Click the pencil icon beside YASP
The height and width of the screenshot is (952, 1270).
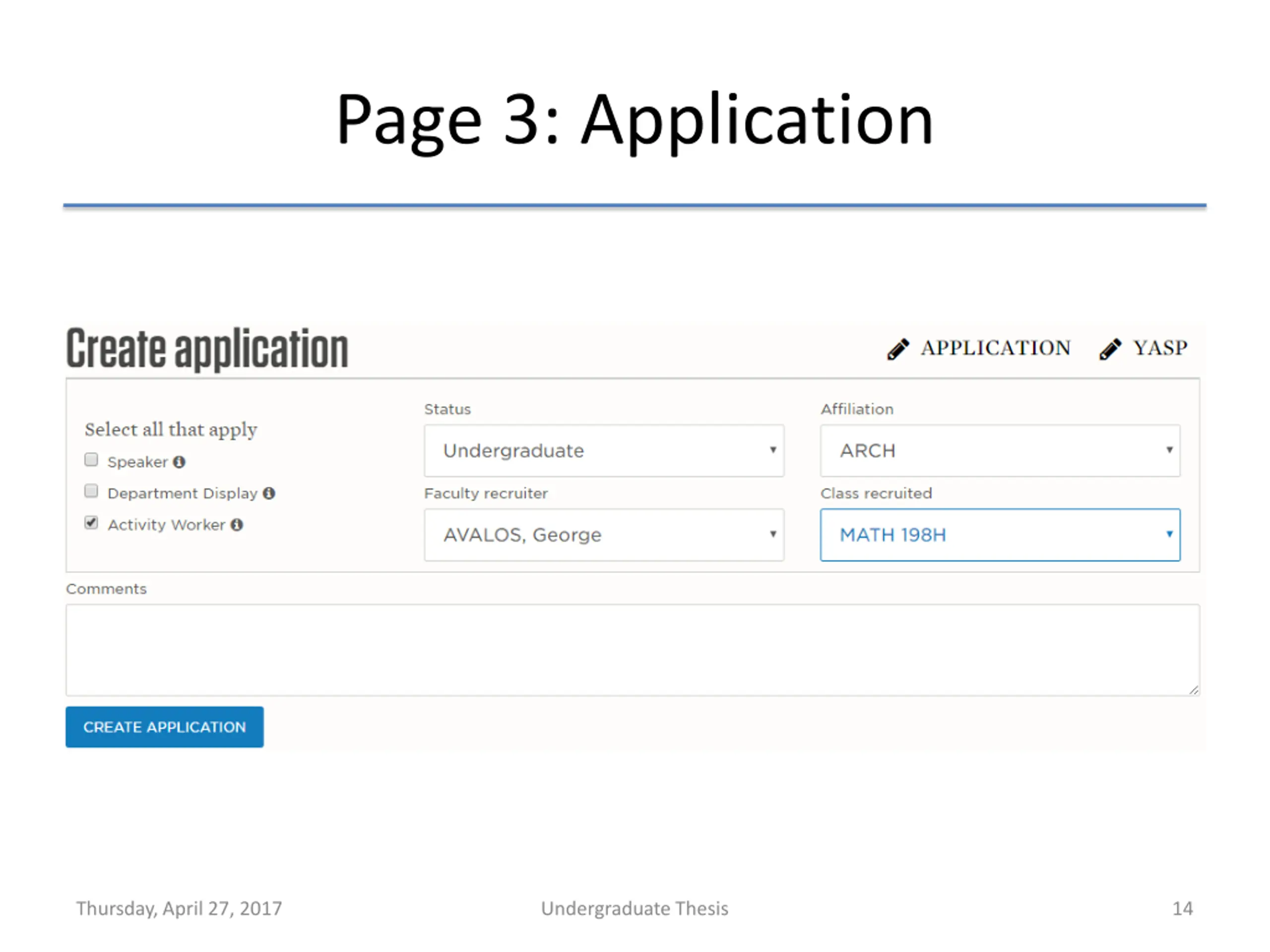click(x=1110, y=349)
